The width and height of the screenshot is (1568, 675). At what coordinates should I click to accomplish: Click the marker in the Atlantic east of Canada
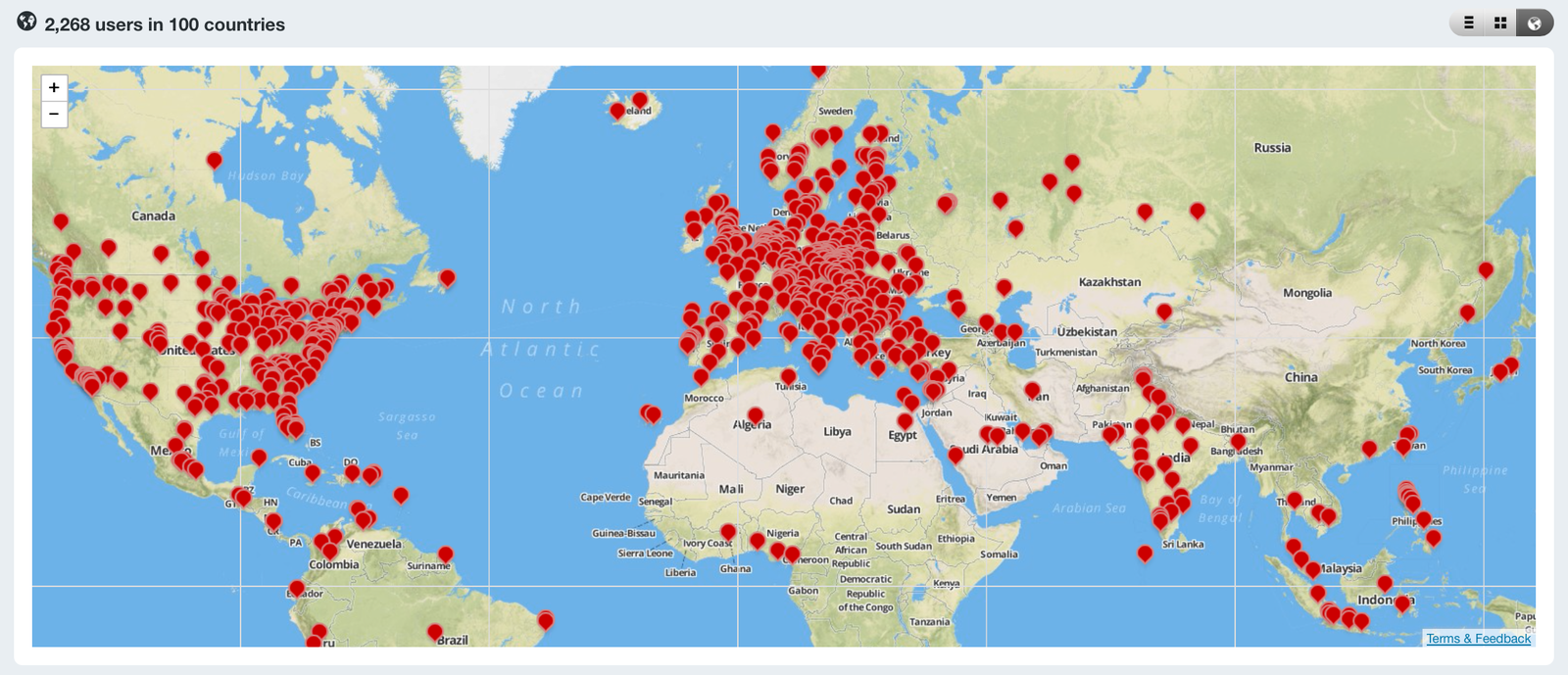tap(447, 277)
